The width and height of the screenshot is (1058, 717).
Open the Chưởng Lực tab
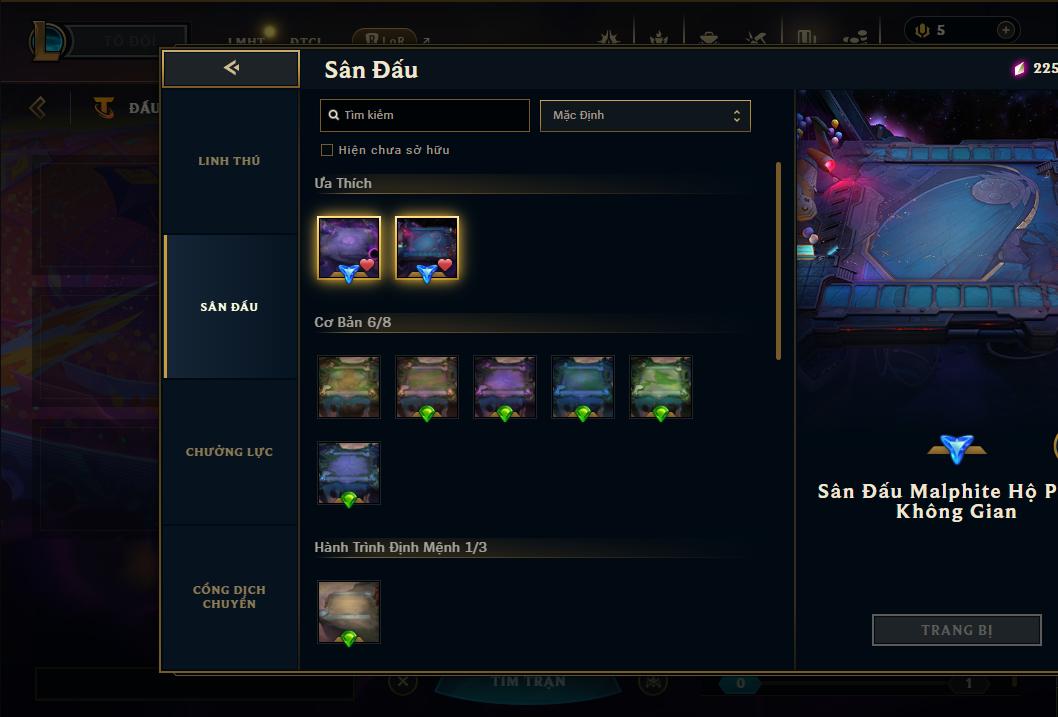pyautogui.click(x=229, y=452)
